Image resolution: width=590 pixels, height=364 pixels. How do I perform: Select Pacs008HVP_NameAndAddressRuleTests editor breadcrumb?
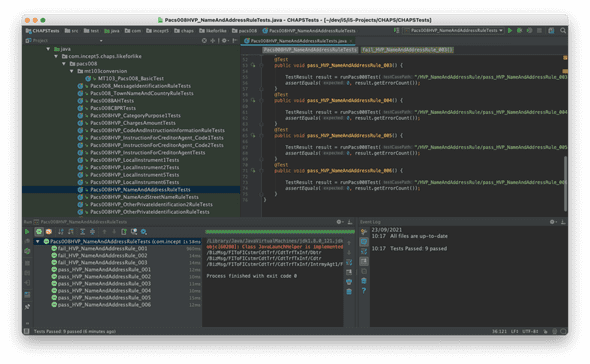pyautogui.click(x=310, y=50)
